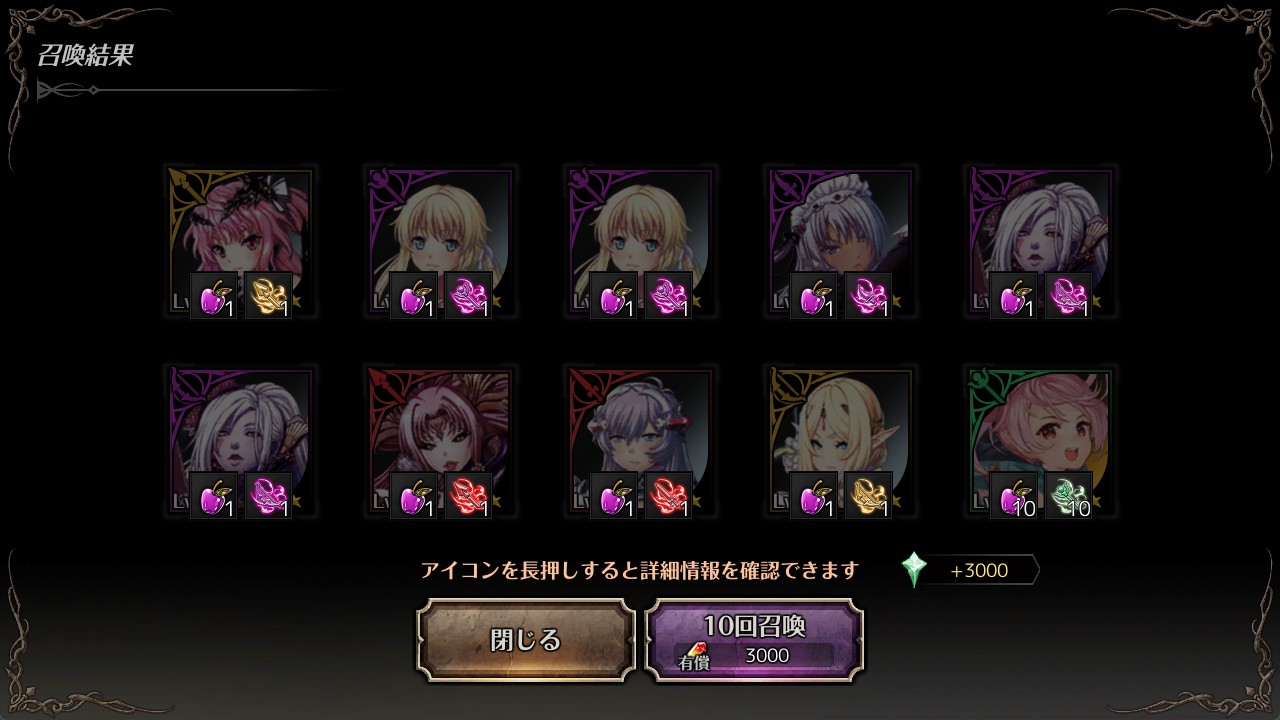Open the silver-haired maid character portrait
This screenshot has width=1280, height=720.
pos(840,242)
